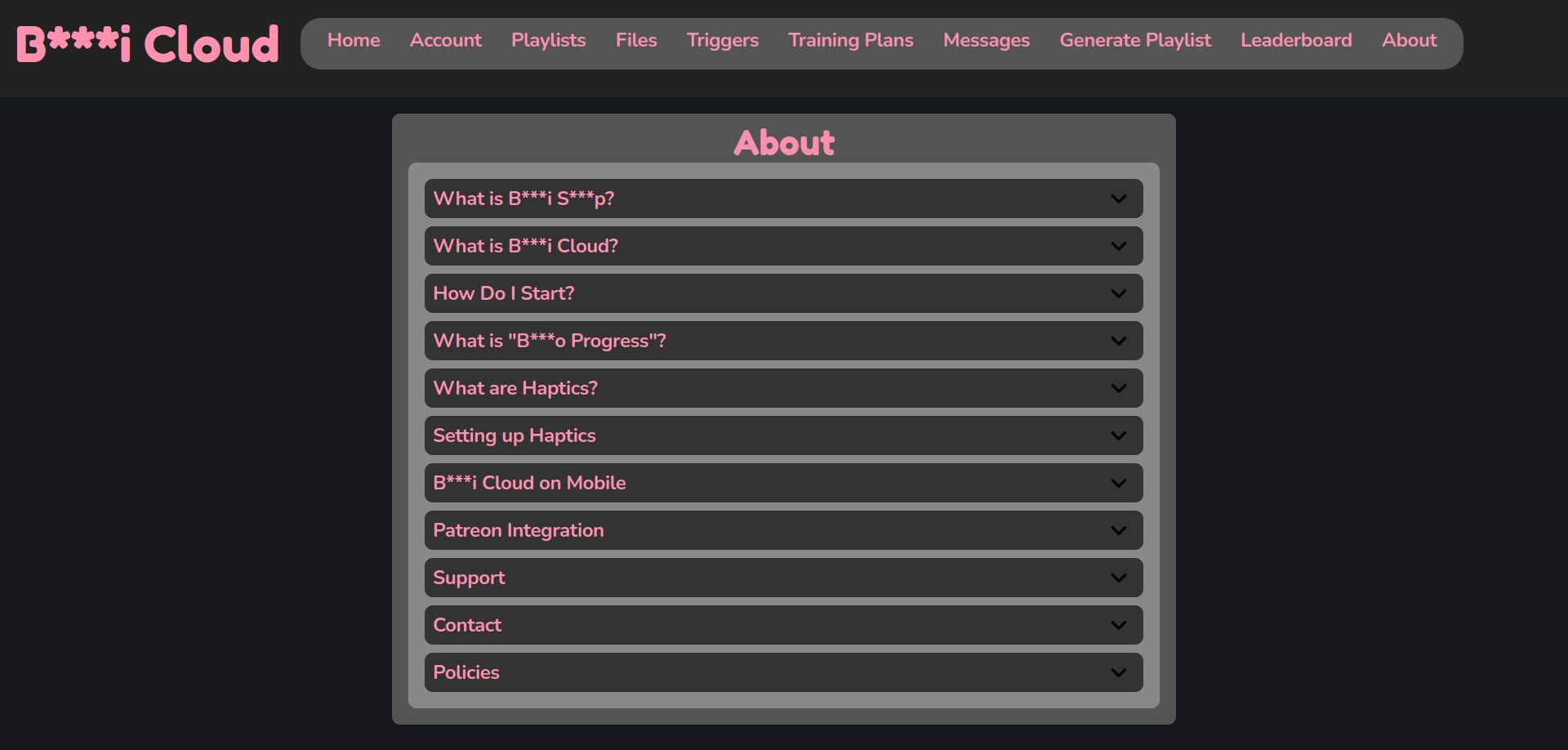Click the chevron next to 'What are Haptics?'
The height and width of the screenshot is (750, 1568).
pyautogui.click(x=1119, y=388)
